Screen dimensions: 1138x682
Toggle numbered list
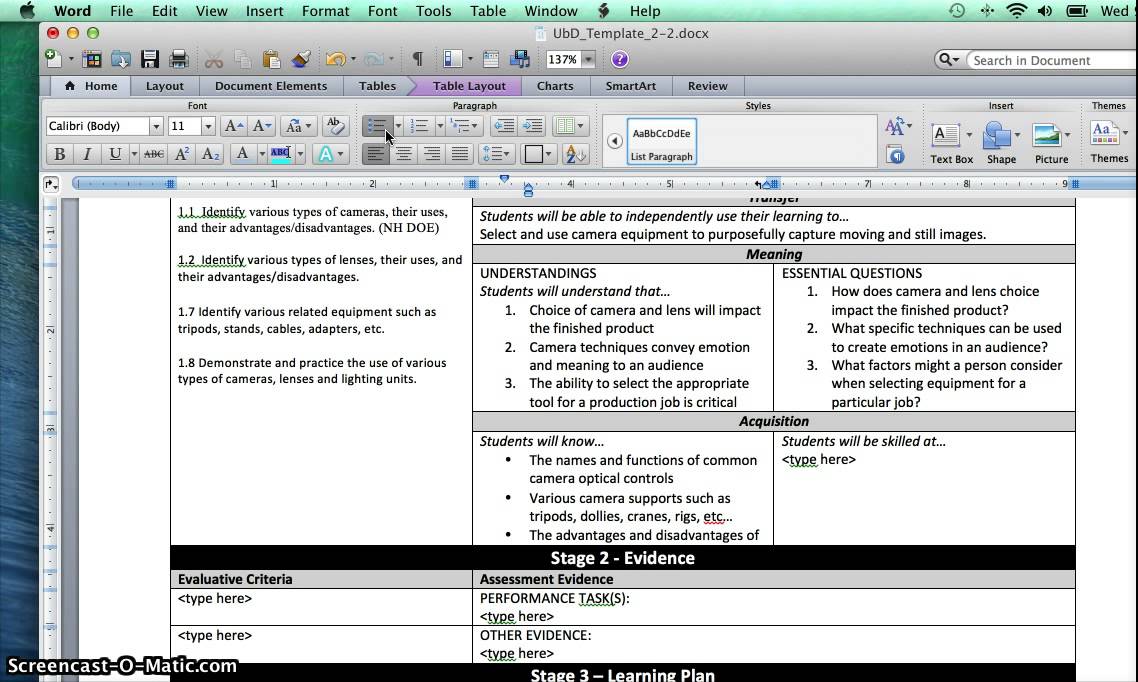(x=419, y=126)
